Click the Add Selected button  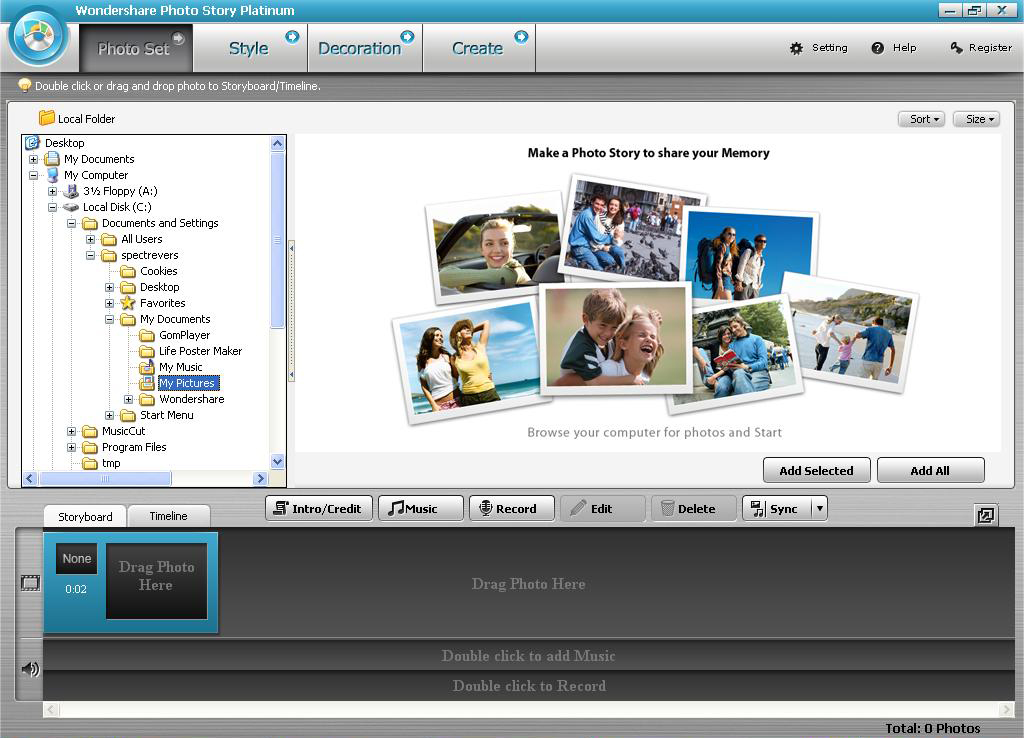[816, 470]
